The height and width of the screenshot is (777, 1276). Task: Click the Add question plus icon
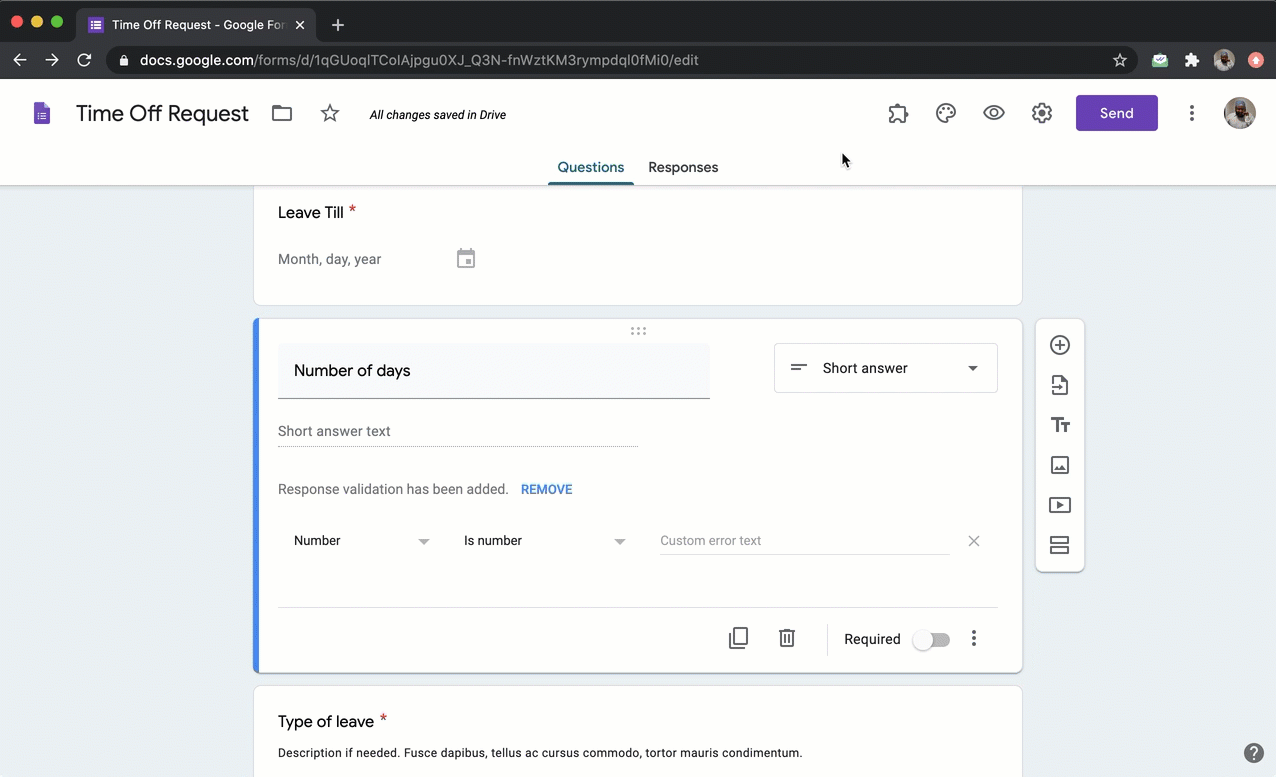point(1060,345)
